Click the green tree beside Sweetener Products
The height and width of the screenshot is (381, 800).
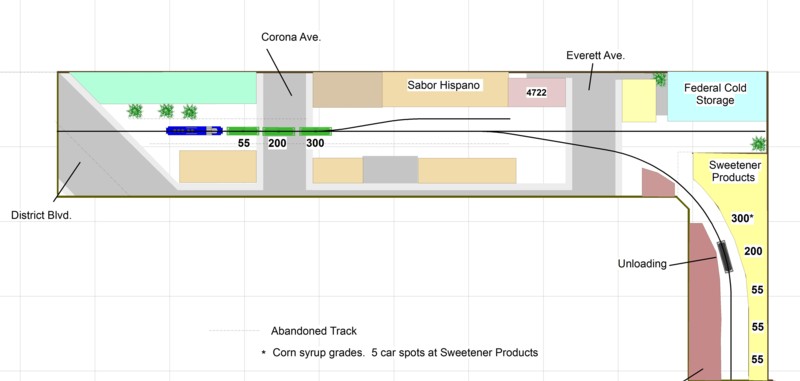tap(759, 143)
